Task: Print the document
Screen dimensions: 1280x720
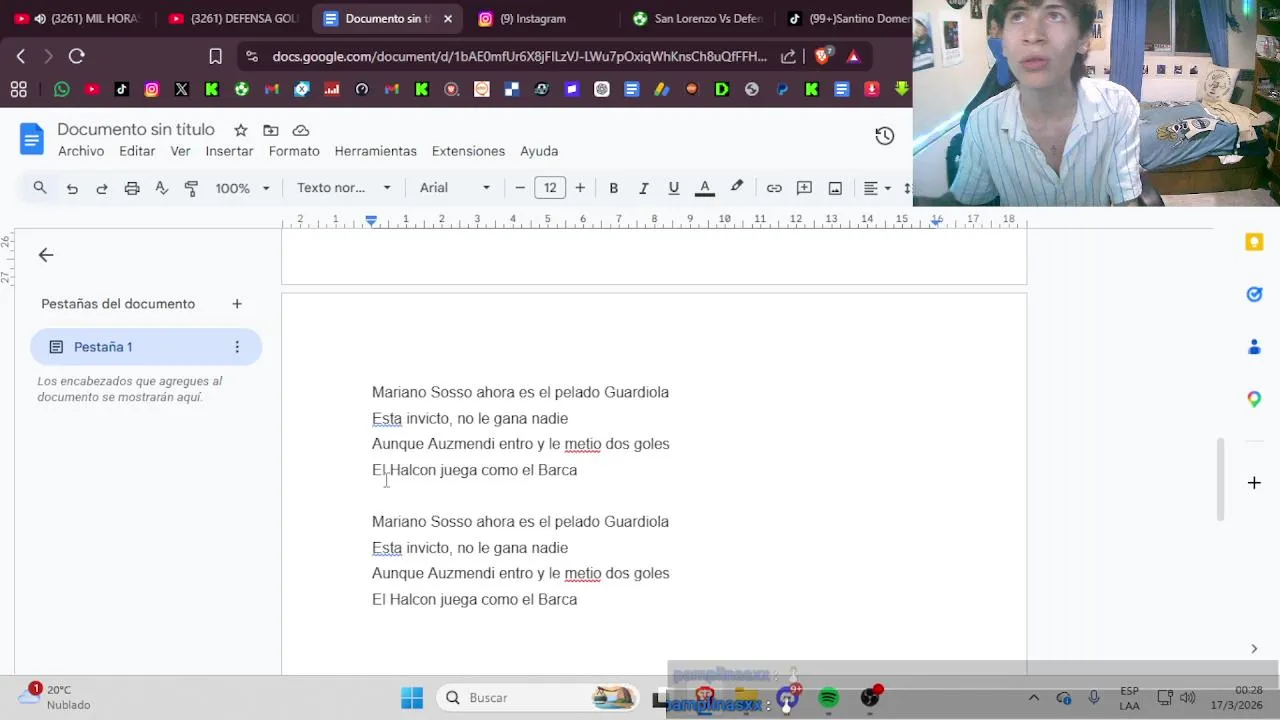Action: coord(132,188)
